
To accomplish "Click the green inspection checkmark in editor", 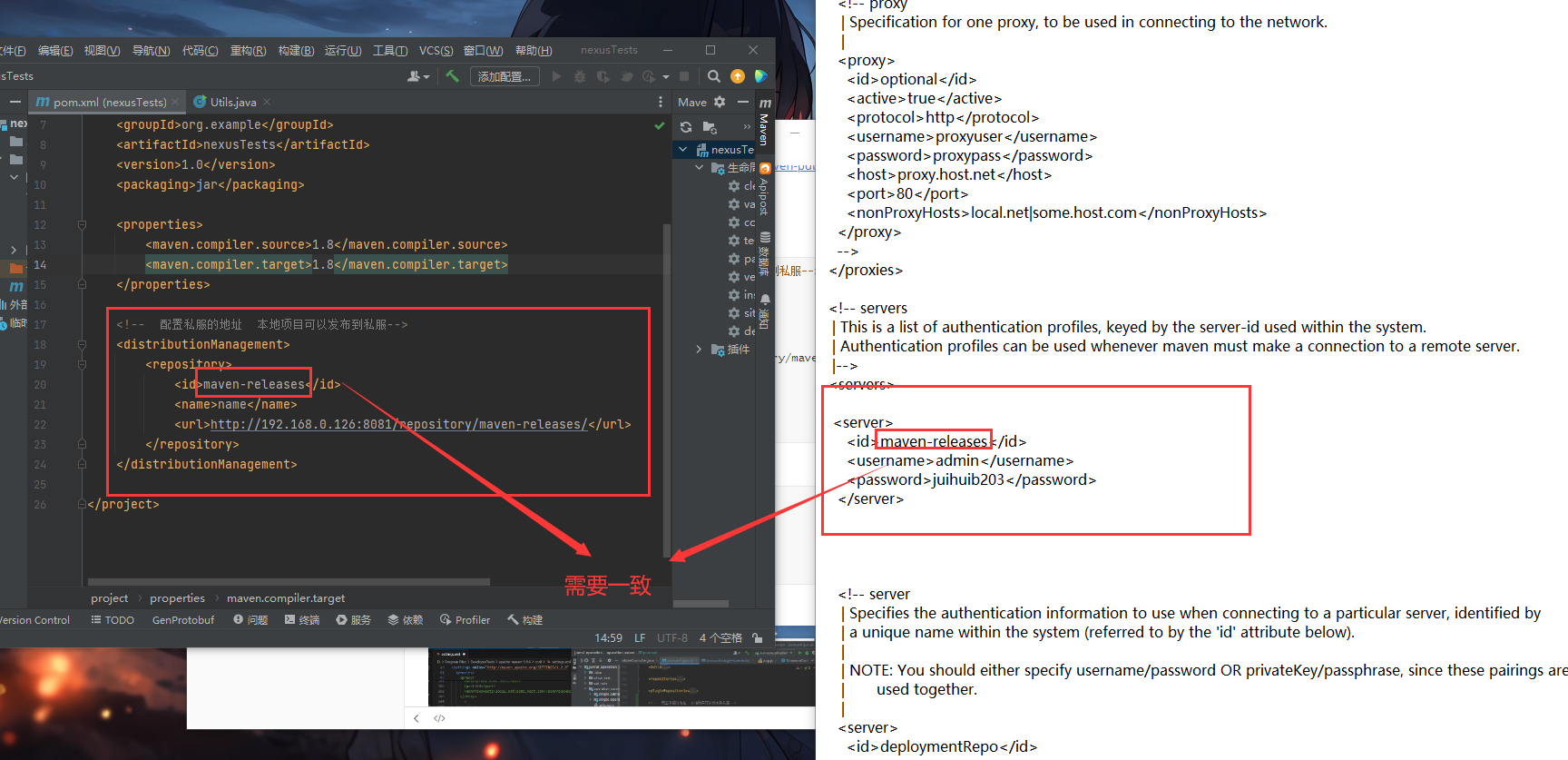I will [660, 125].
